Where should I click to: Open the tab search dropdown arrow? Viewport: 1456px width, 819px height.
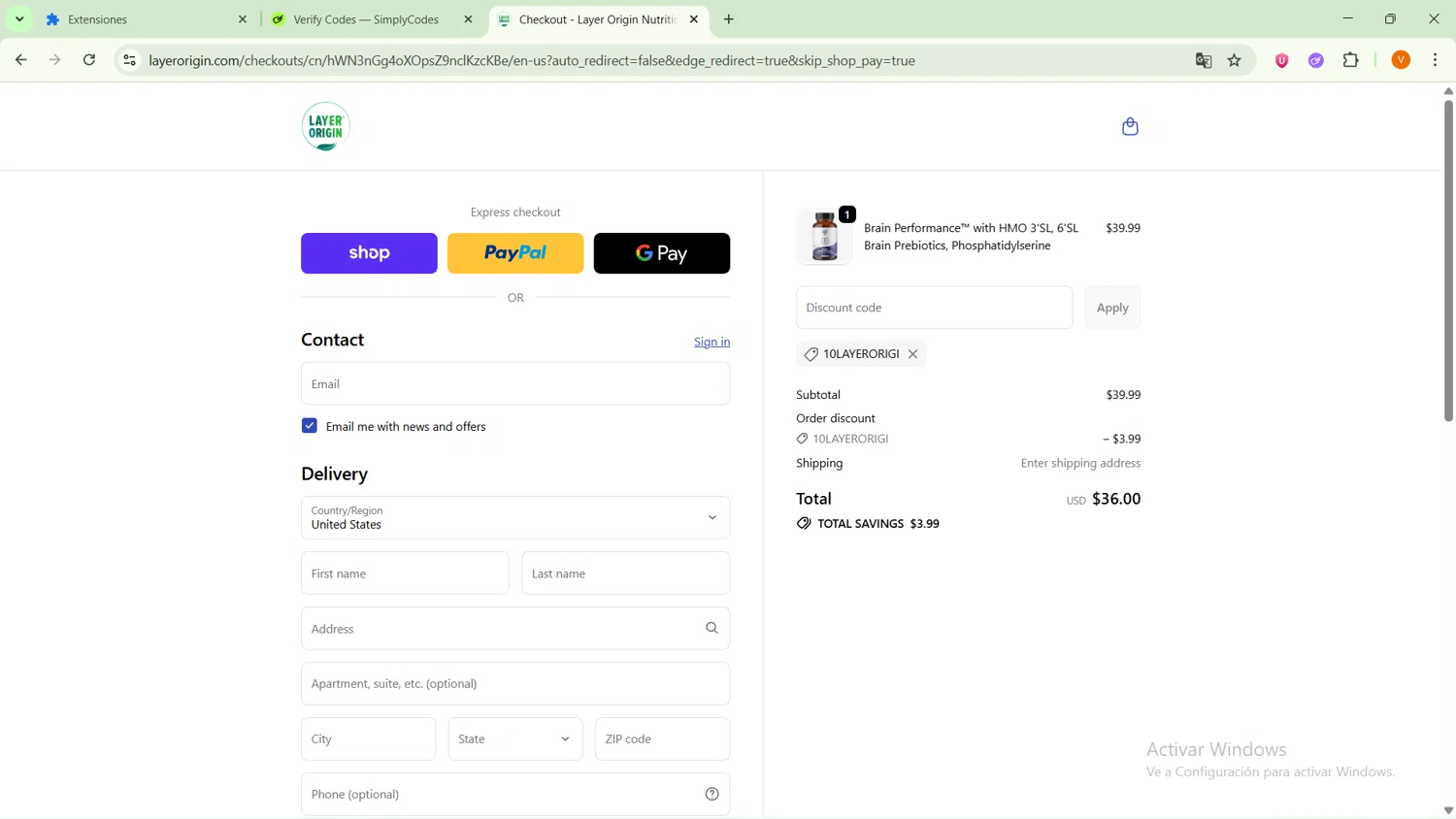[x=19, y=19]
